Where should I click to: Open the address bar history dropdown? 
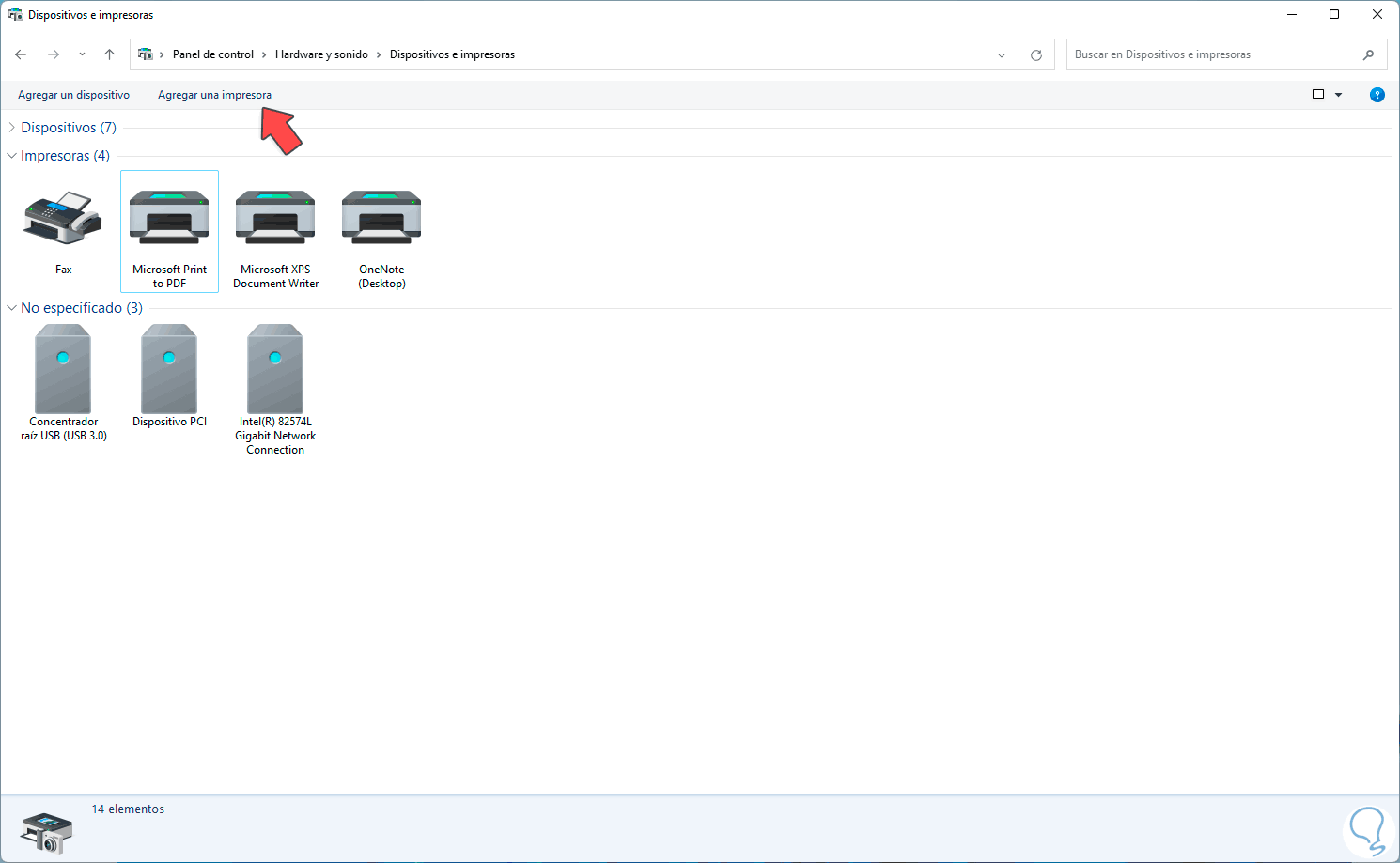pyautogui.click(x=1002, y=54)
